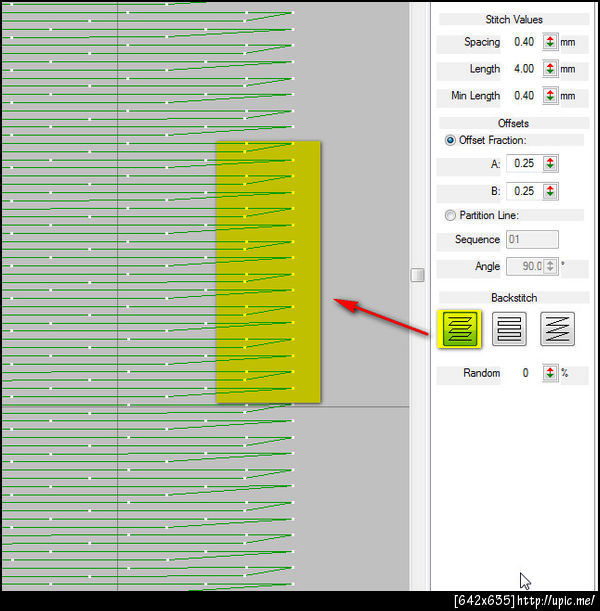Select the first backstitch pattern icon
The image size is (600, 611).
tap(460, 329)
